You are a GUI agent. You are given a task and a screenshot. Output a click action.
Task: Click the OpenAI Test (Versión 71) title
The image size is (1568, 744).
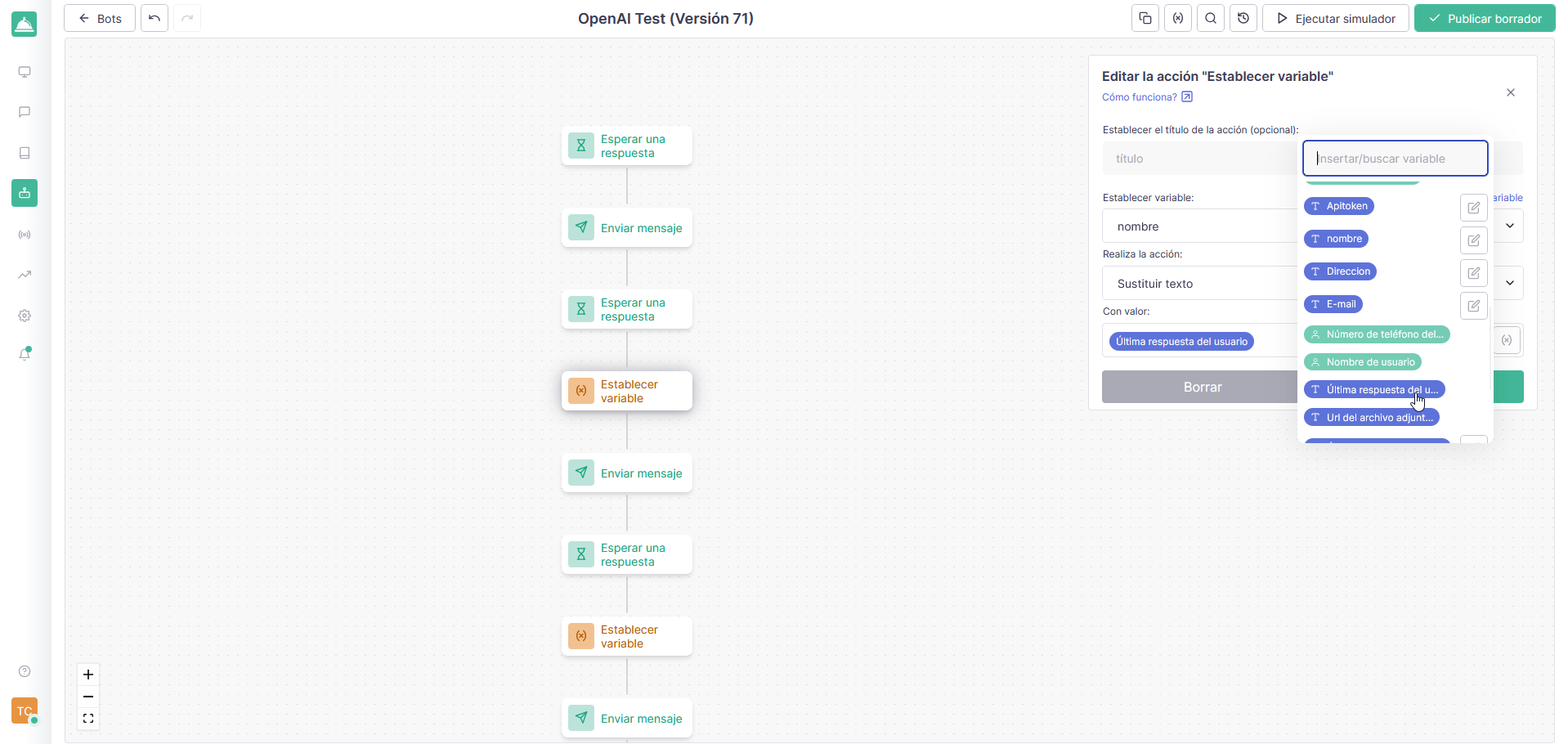click(x=665, y=18)
